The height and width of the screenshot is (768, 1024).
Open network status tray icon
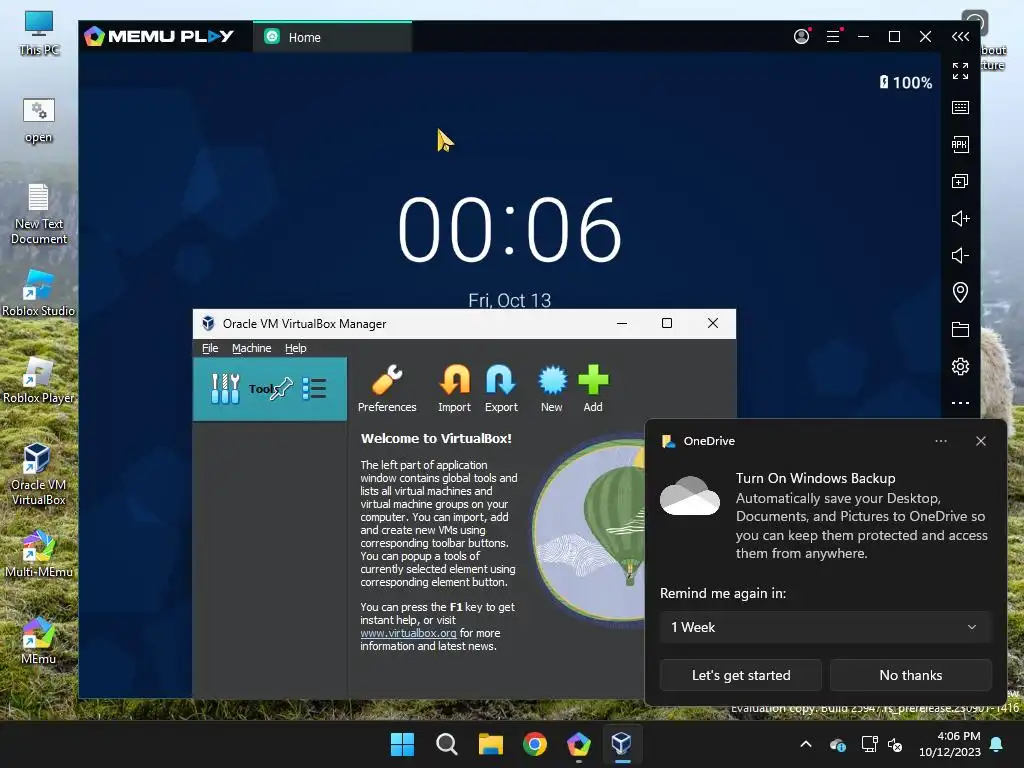[x=869, y=744]
